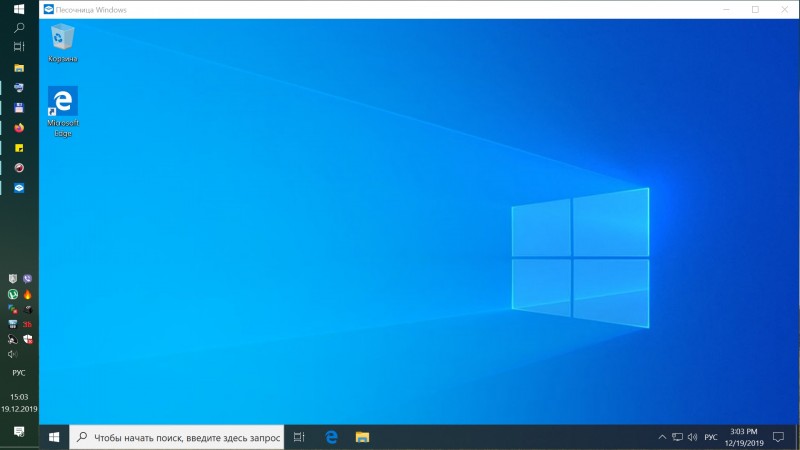Switch to Firefox on the host taskbar
Screen dimensions: 800x450
[19, 128]
